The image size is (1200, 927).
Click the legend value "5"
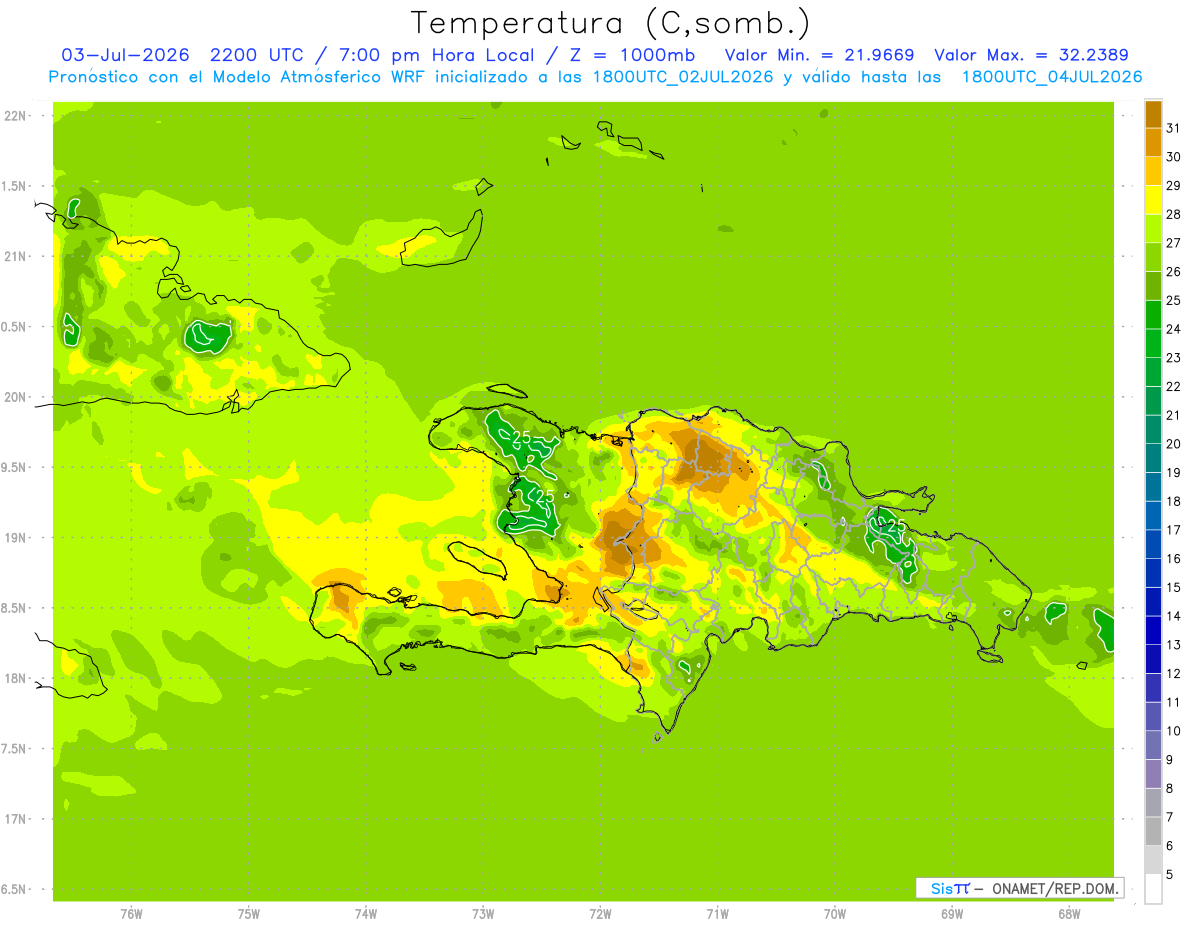coord(1170,875)
